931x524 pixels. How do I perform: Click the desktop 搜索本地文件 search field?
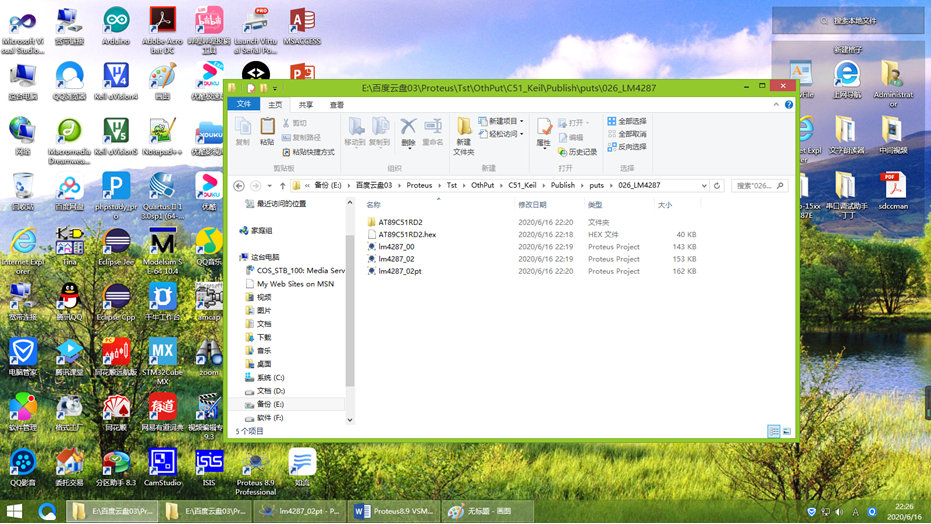pyautogui.click(x=847, y=21)
